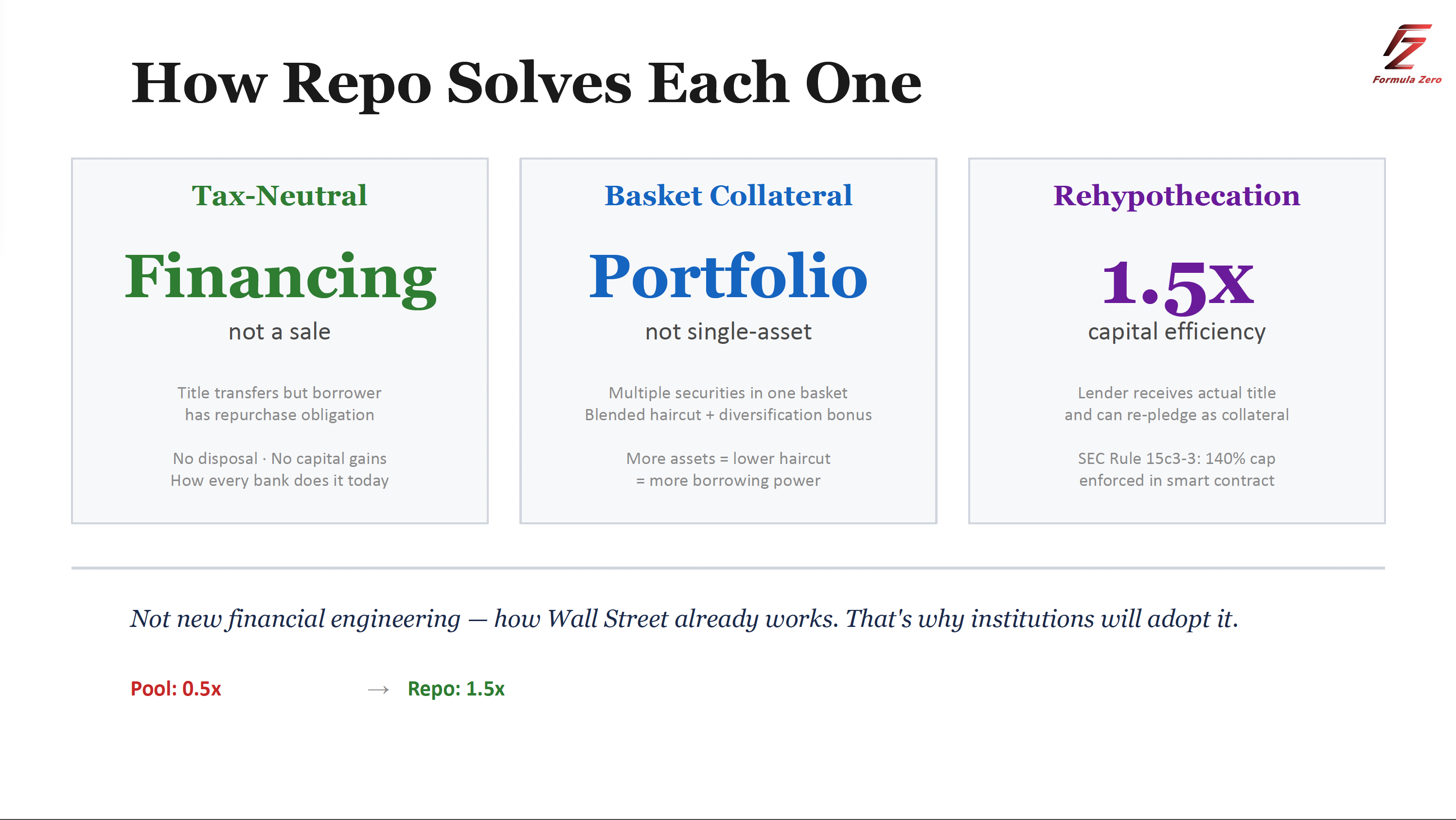Click "How every bank does it today" text
1456x820 pixels.
pyautogui.click(x=279, y=481)
